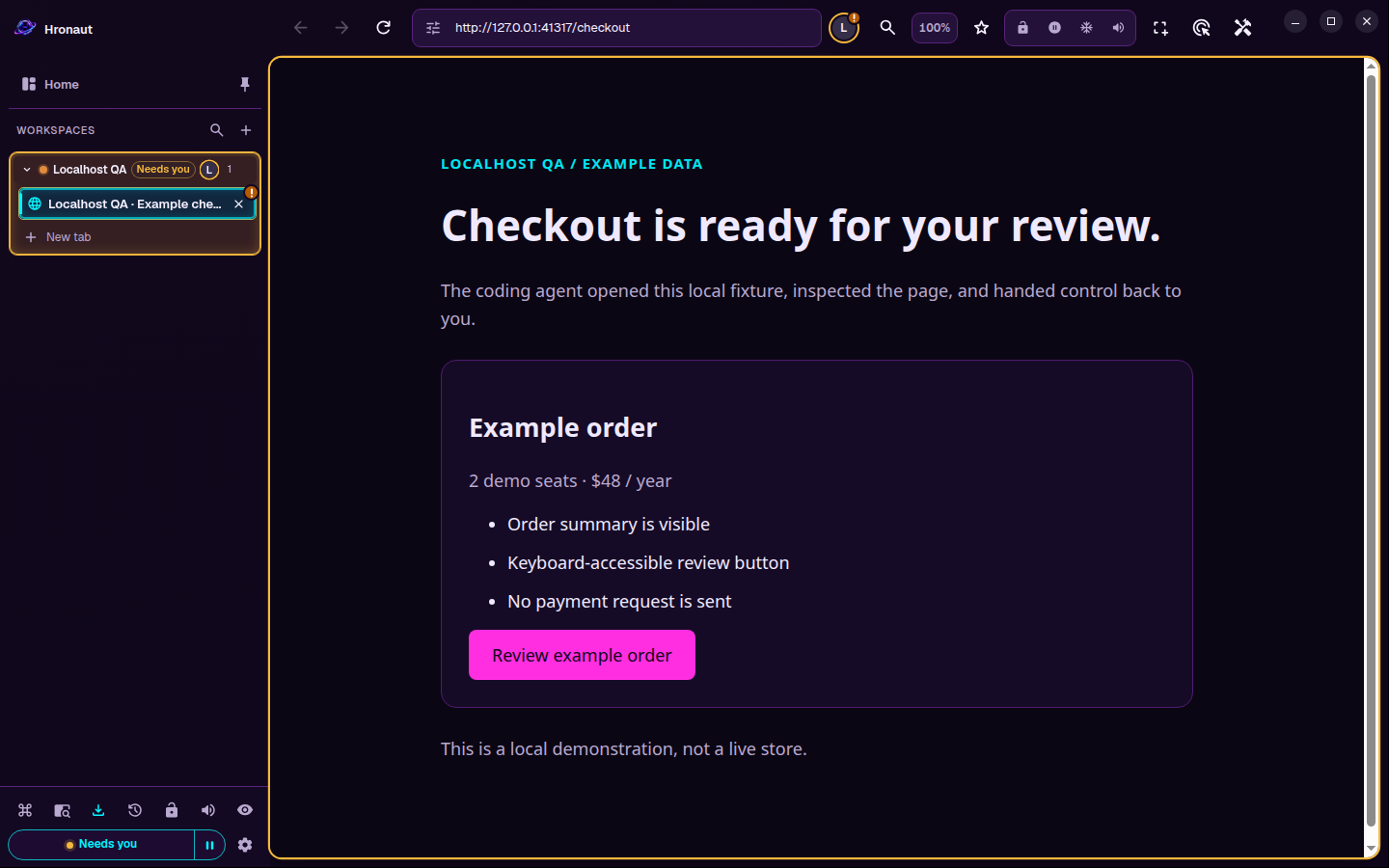Open the history clock icon

(135, 810)
